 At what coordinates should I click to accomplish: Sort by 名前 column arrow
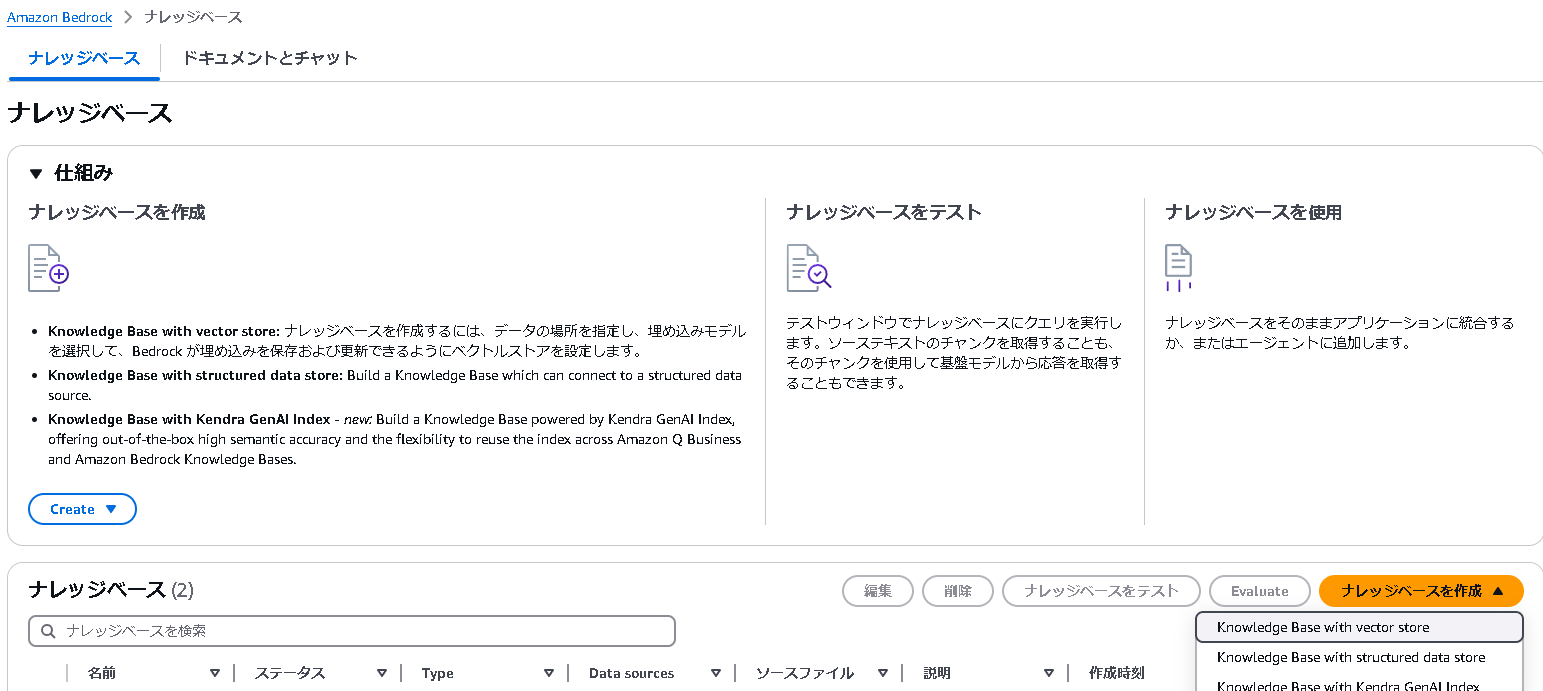coord(215,673)
